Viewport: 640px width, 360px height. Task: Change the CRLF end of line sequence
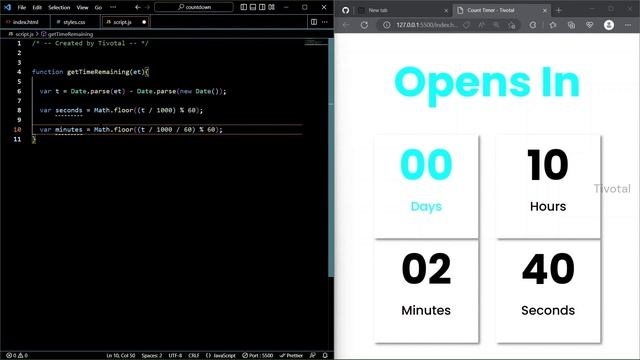pos(194,356)
